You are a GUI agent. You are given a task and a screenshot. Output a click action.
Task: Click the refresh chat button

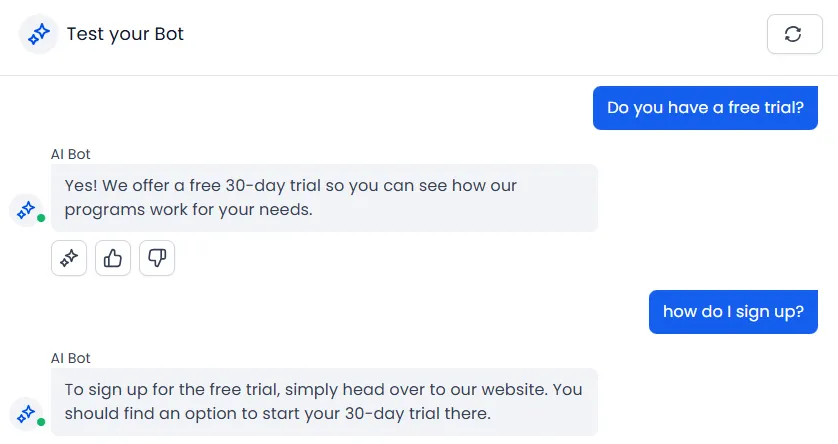tap(793, 34)
